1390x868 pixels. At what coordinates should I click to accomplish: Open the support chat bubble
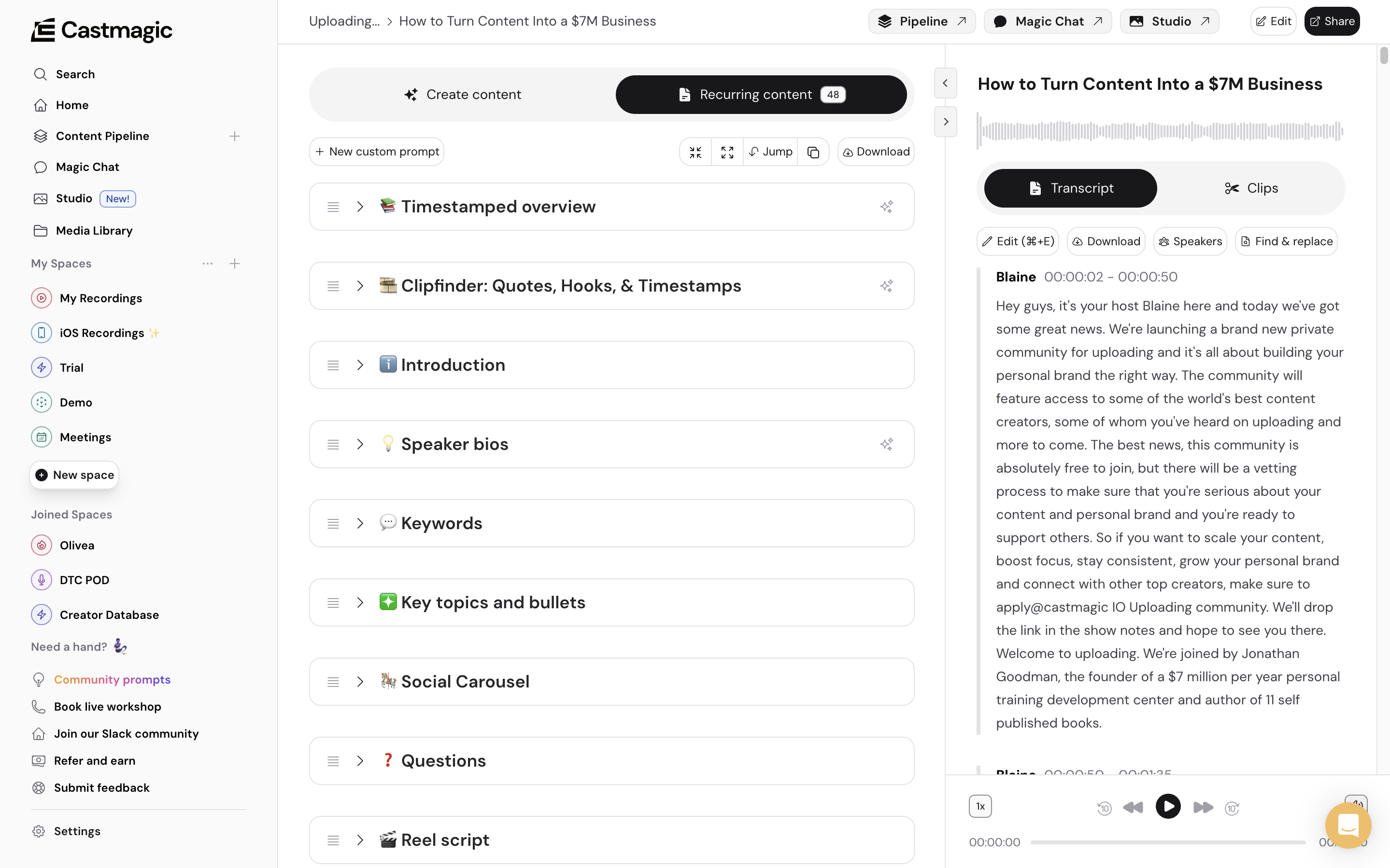(x=1347, y=826)
